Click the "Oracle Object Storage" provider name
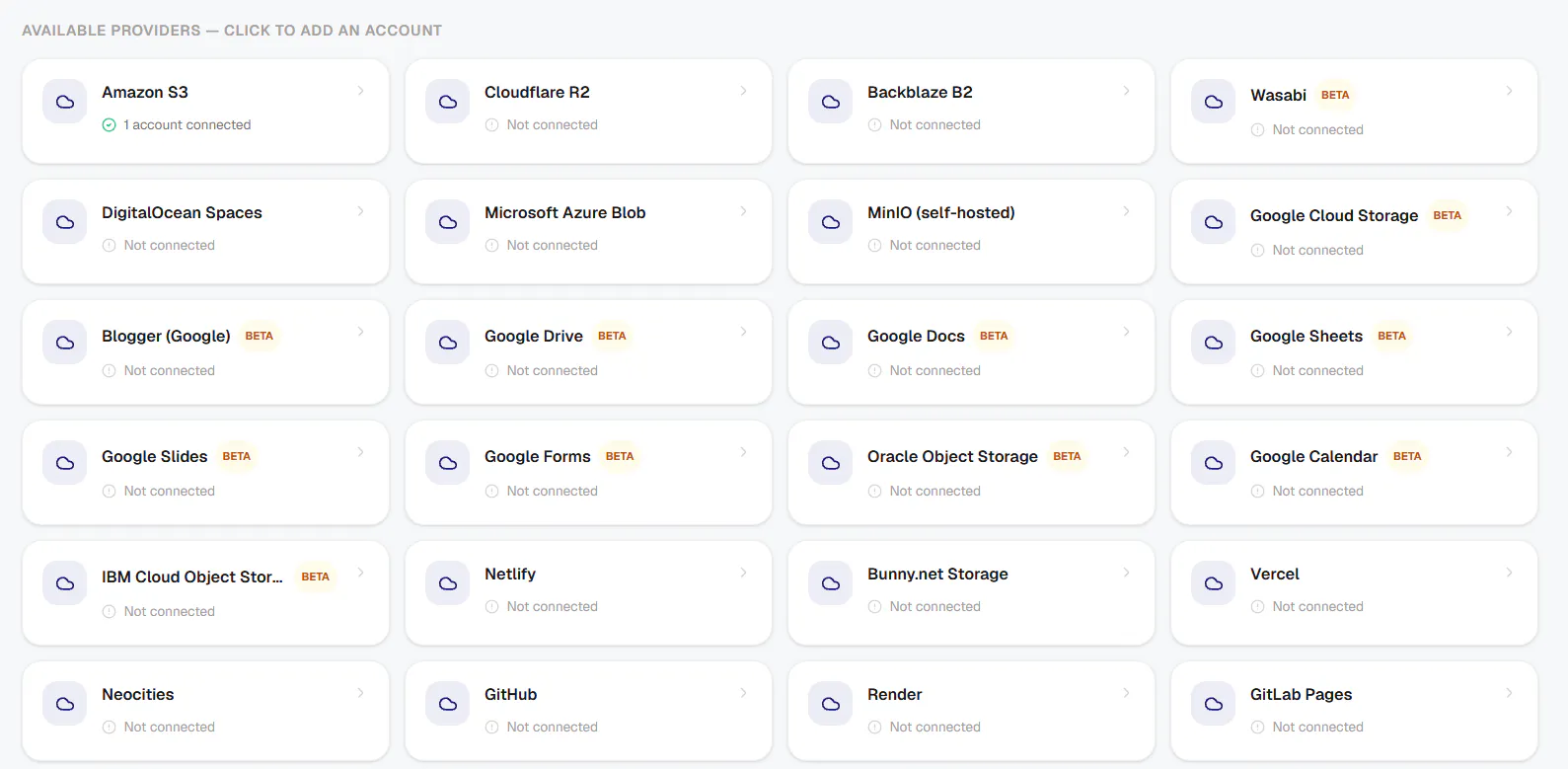 click(952, 457)
